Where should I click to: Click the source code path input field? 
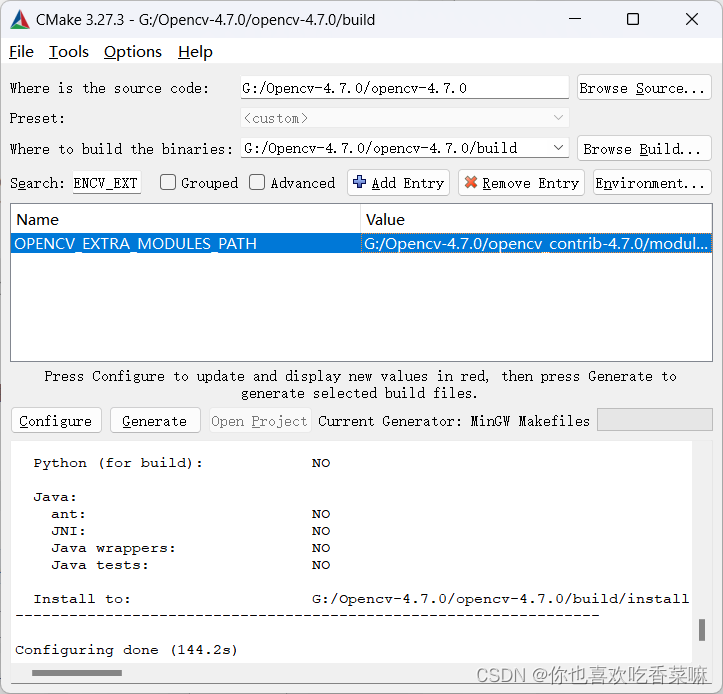pos(404,88)
